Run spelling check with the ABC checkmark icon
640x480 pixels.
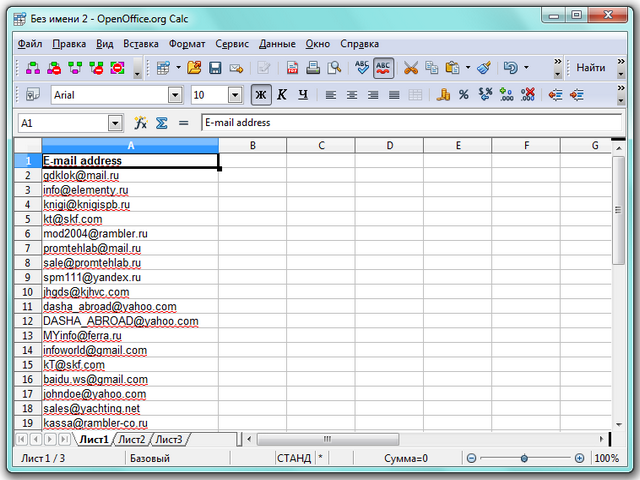point(362,68)
